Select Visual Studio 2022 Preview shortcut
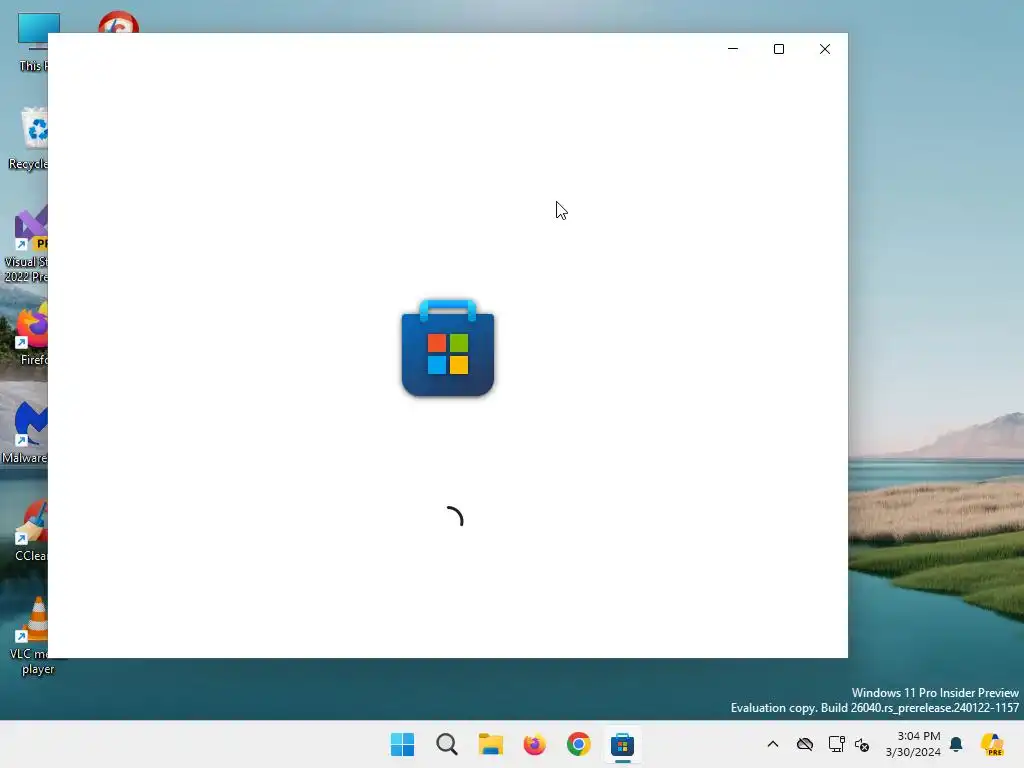 pyautogui.click(x=27, y=244)
